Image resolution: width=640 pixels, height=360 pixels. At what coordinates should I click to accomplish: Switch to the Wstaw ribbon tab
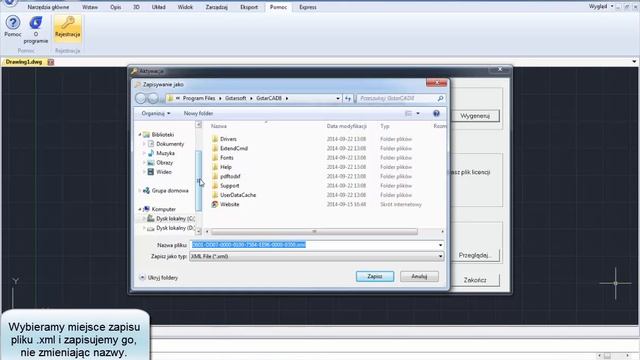pos(90,7)
